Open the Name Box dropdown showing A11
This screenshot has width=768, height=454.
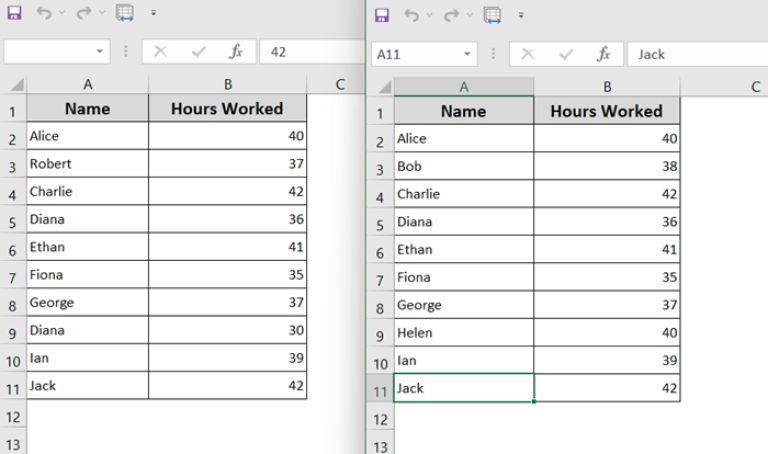point(469,54)
